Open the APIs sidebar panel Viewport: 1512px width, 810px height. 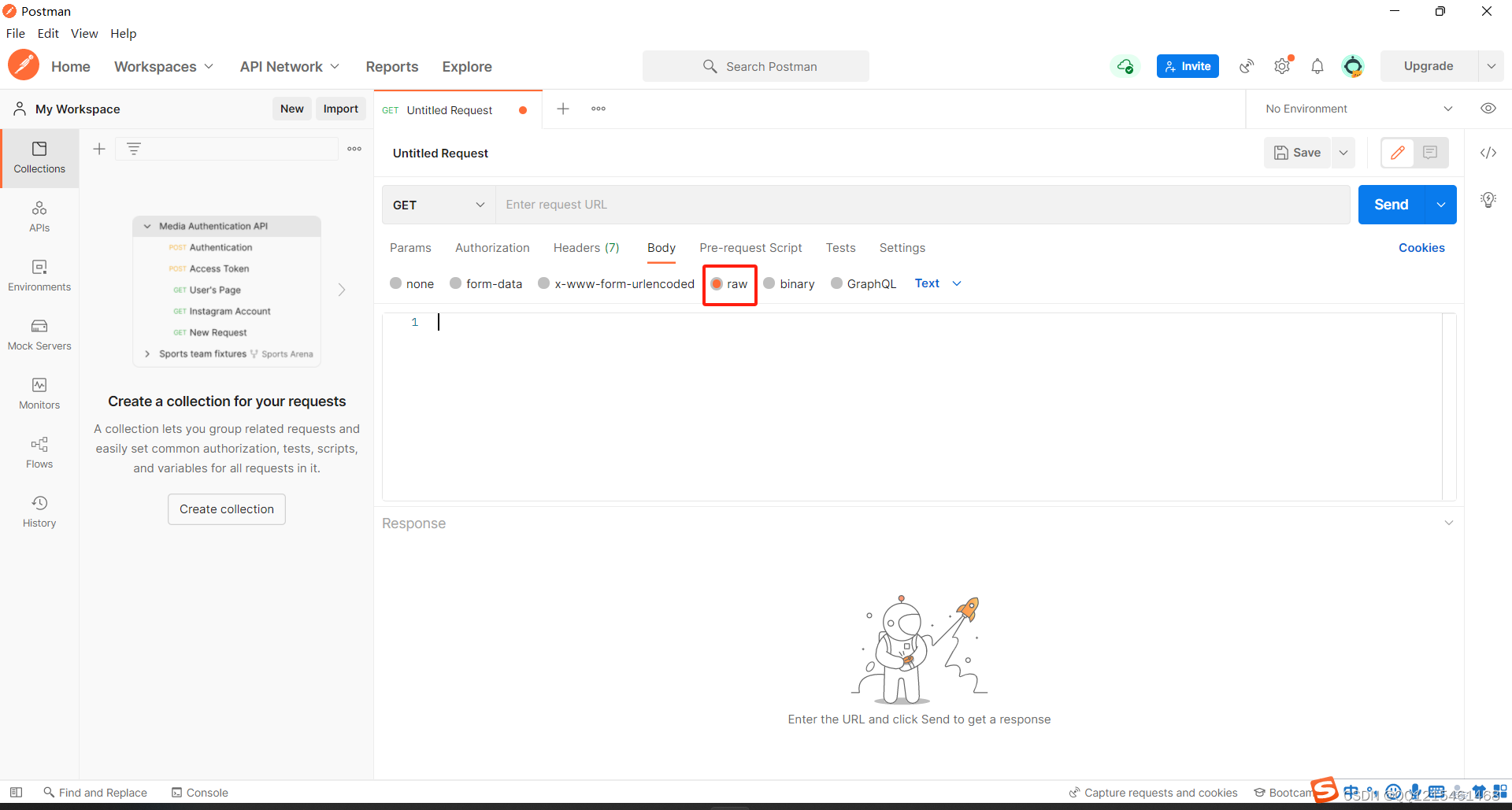click(39, 217)
